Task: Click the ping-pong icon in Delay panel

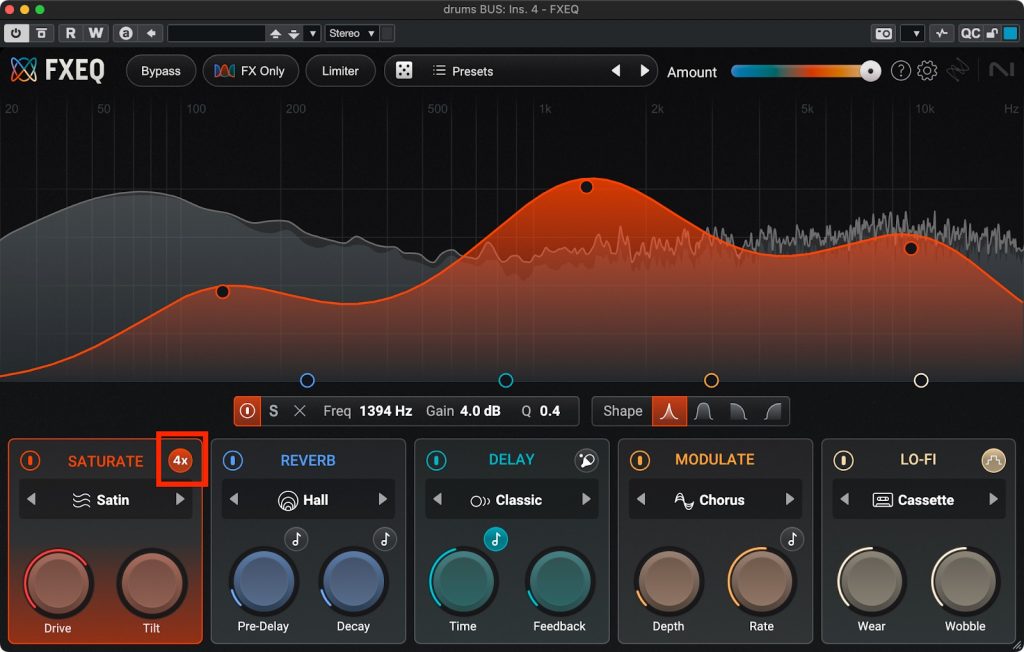Action: pos(586,460)
